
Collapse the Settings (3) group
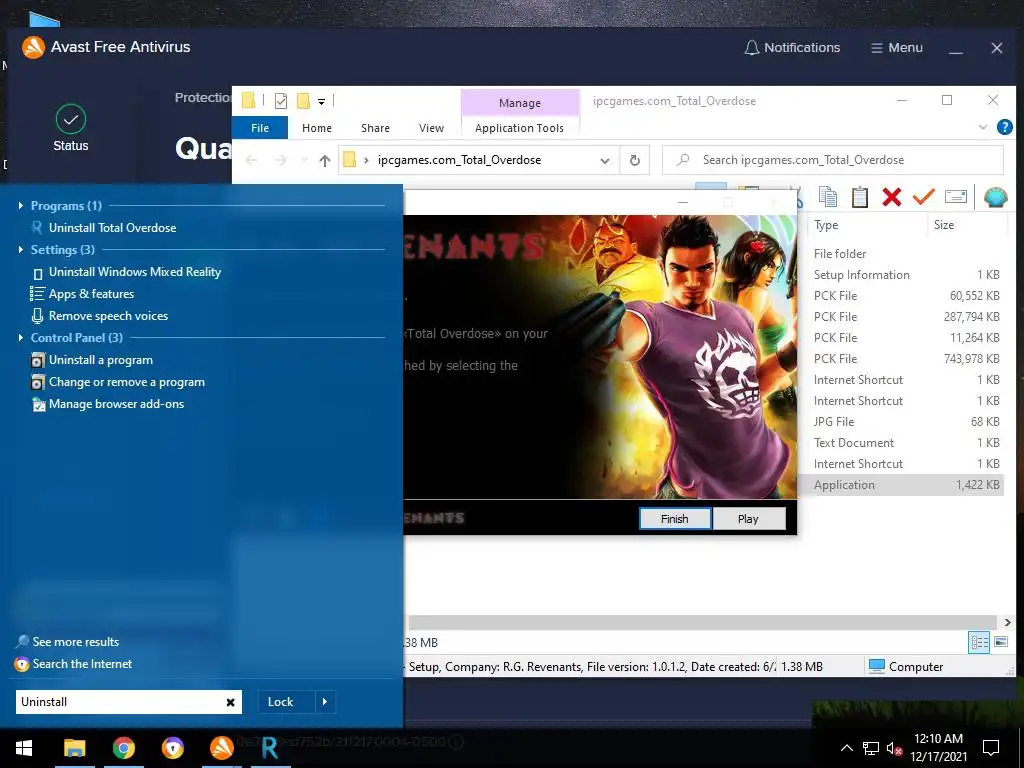[x=21, y=249]
